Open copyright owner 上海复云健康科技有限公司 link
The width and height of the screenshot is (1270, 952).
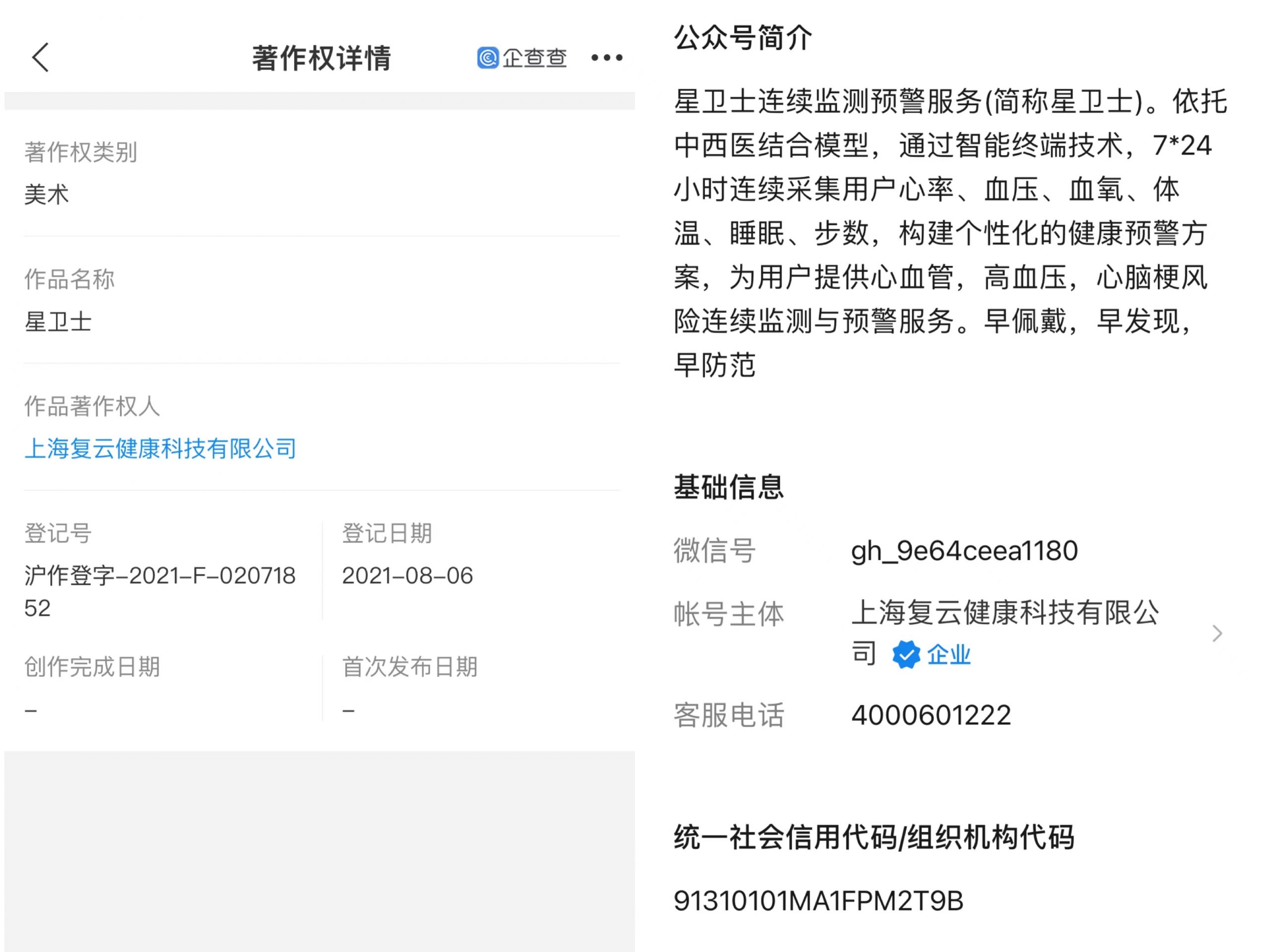click(x=160, y=448)
